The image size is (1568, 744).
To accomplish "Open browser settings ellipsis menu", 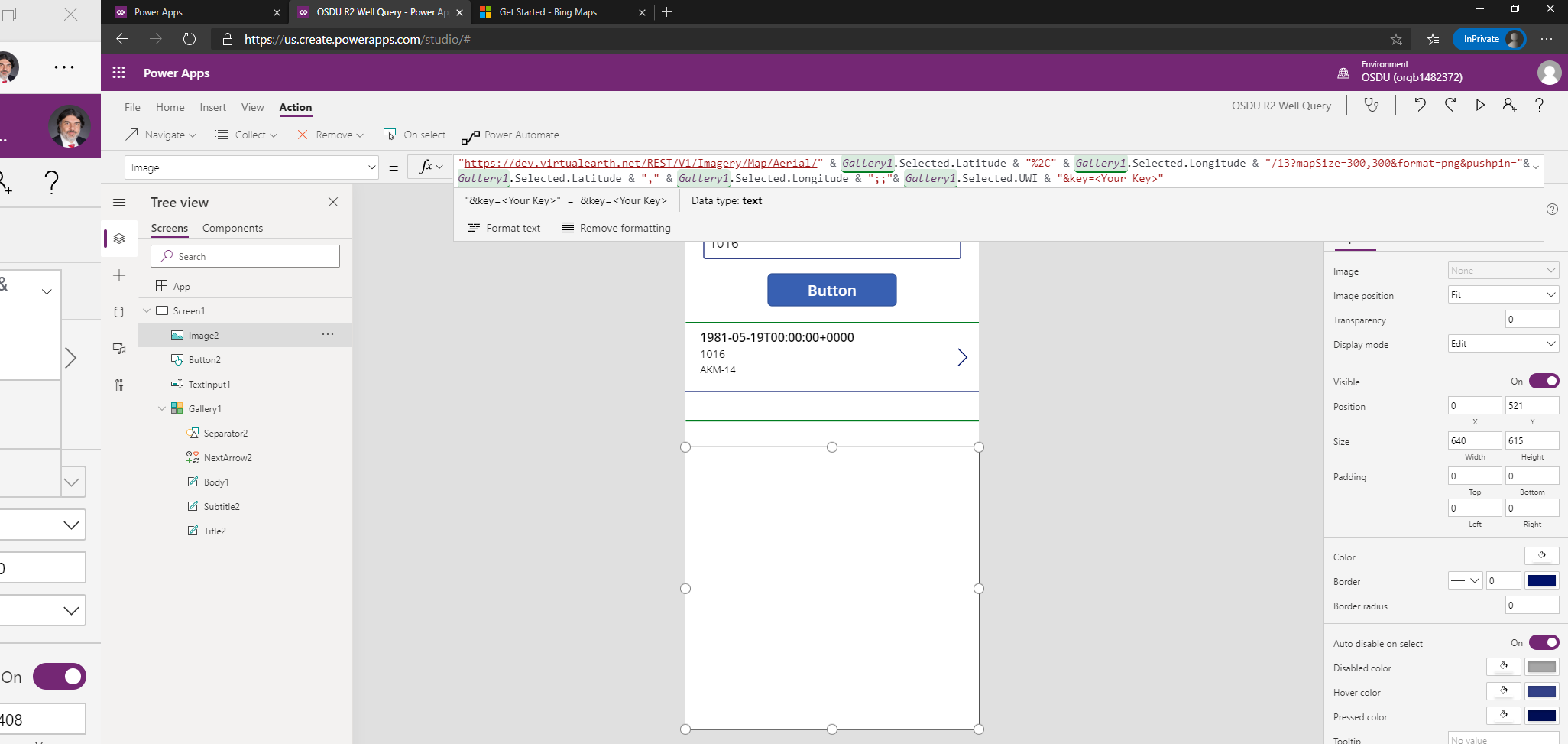I will pos(1547,39).
